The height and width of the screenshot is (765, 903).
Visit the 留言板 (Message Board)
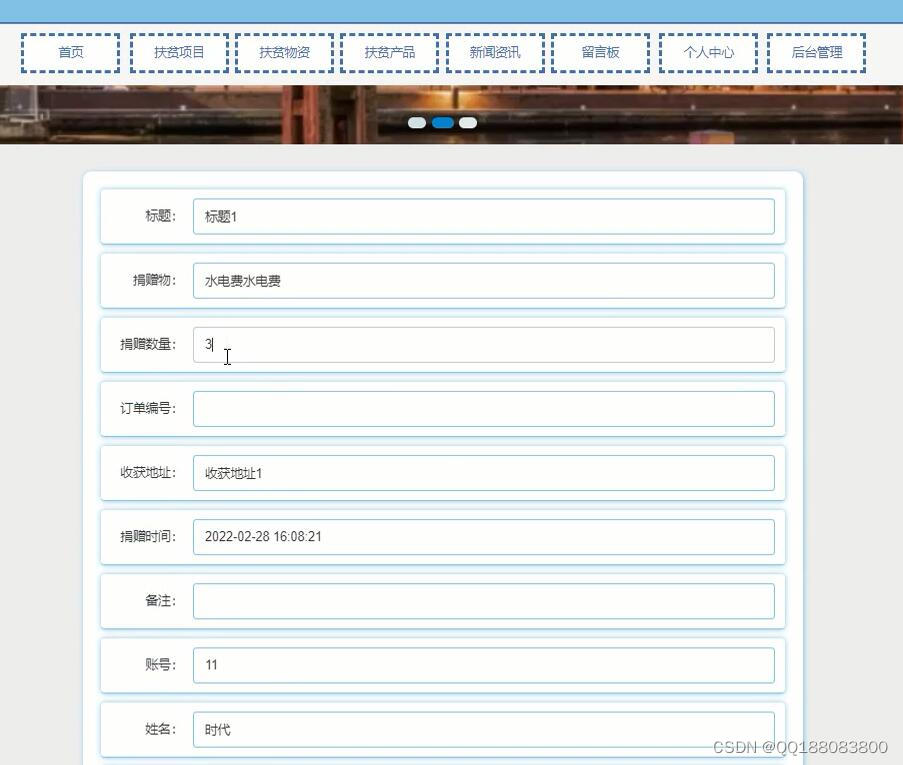(601, 52)
